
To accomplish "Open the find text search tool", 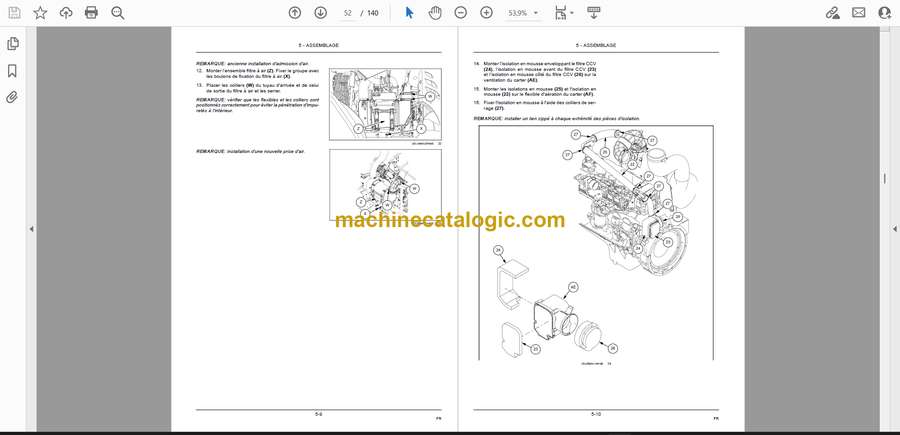I will point(118,13).
